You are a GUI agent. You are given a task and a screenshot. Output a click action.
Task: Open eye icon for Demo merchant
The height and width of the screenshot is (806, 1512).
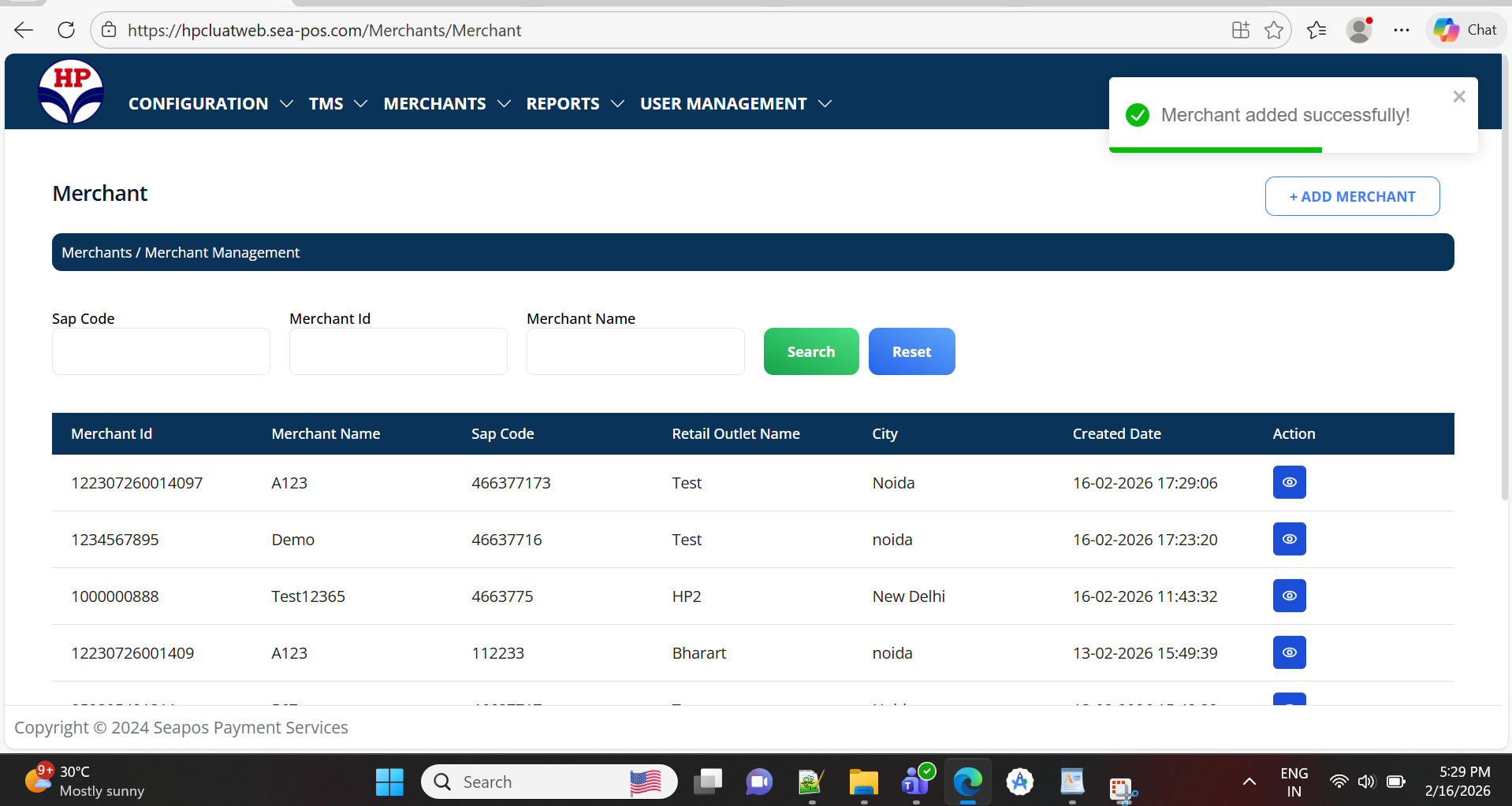1289,539
